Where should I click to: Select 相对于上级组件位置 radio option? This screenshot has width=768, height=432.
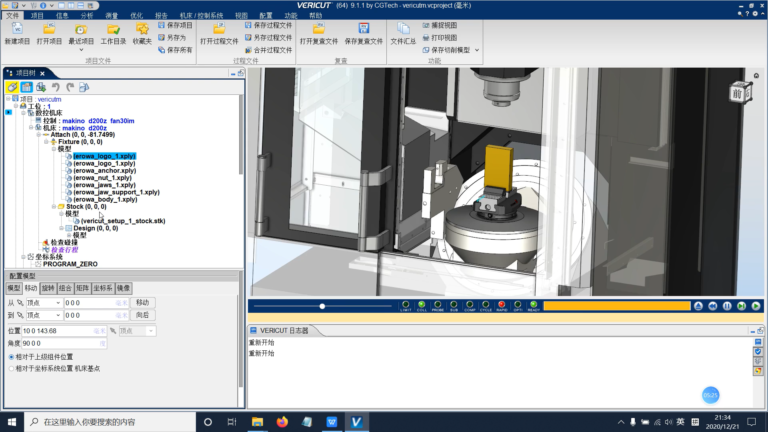11,357
